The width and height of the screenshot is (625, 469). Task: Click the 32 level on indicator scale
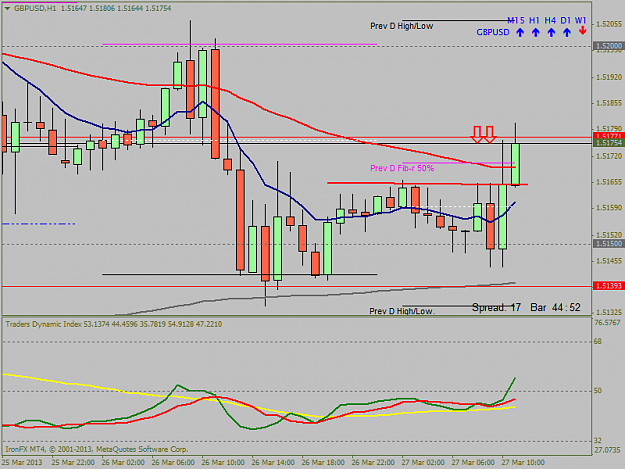(597, 441)
